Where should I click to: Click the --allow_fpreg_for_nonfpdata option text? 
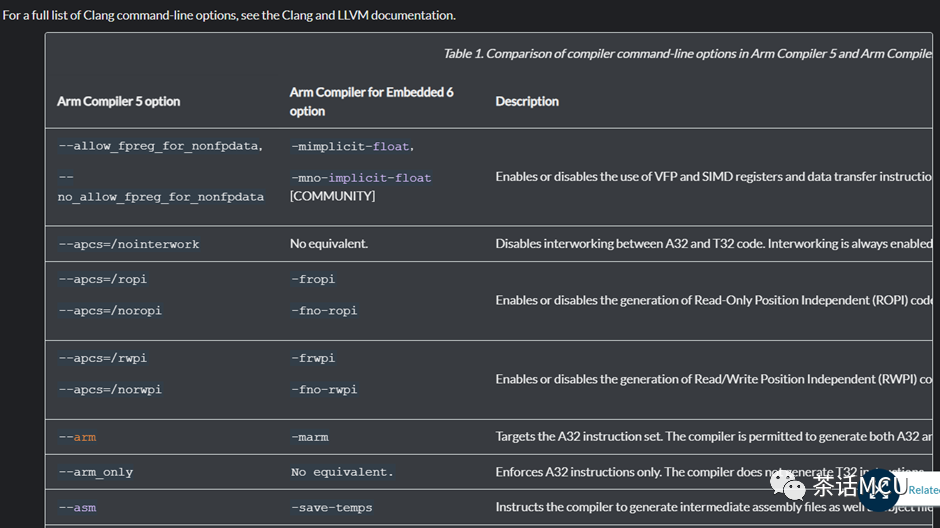pos(160,147)
